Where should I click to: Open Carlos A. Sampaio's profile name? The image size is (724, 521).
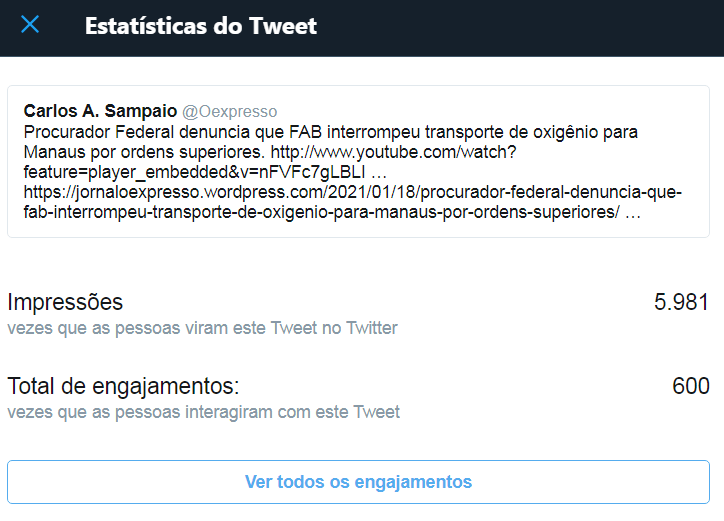(100, 111)
